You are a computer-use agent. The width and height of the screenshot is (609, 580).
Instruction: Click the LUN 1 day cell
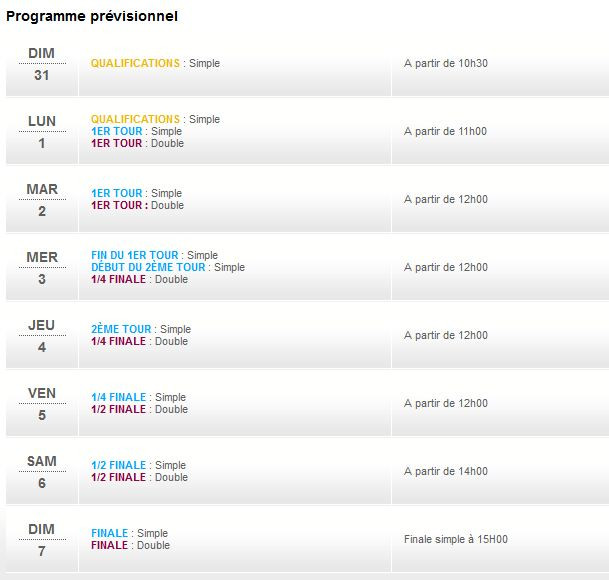click(42, 131)
